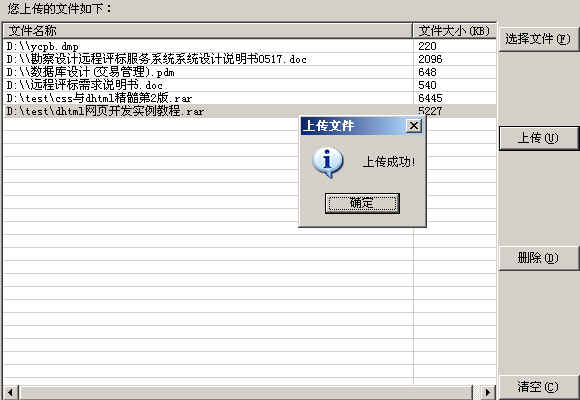This screenshot has height=400, width=580.
Task: Click the 文件大小(KB) column header
Action: 454,31
